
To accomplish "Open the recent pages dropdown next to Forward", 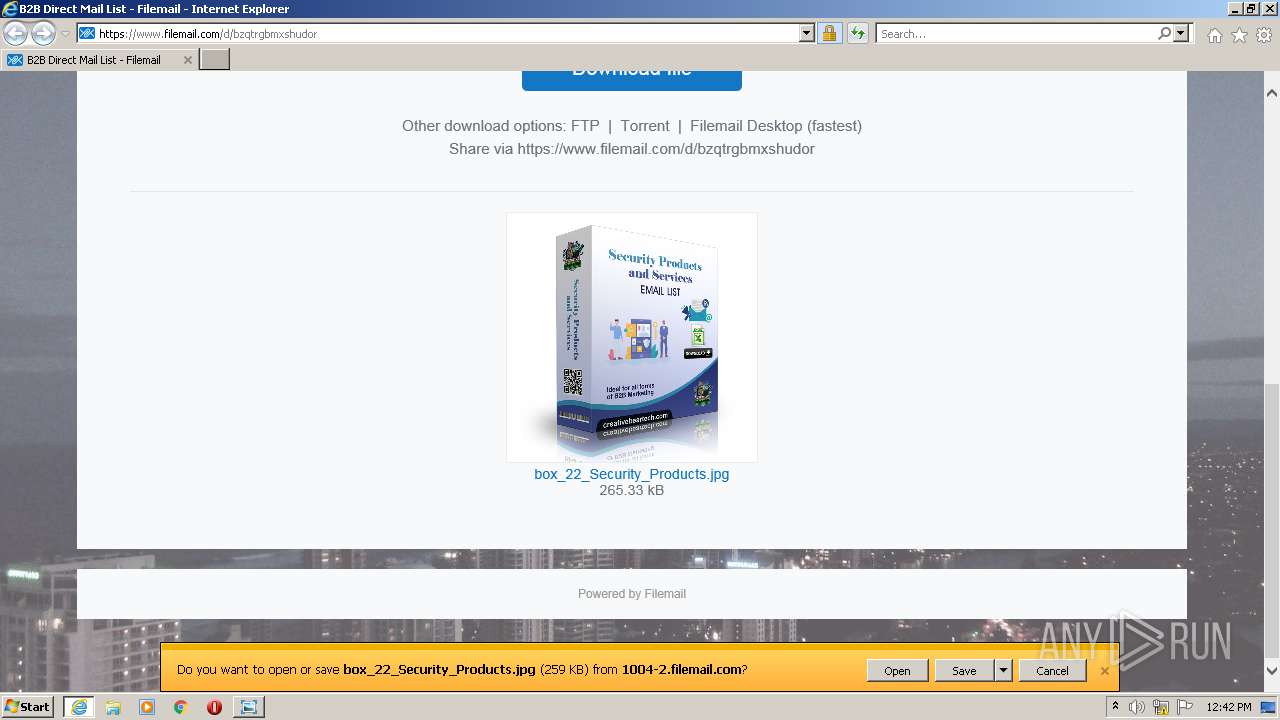I will [x=65, y=34].
